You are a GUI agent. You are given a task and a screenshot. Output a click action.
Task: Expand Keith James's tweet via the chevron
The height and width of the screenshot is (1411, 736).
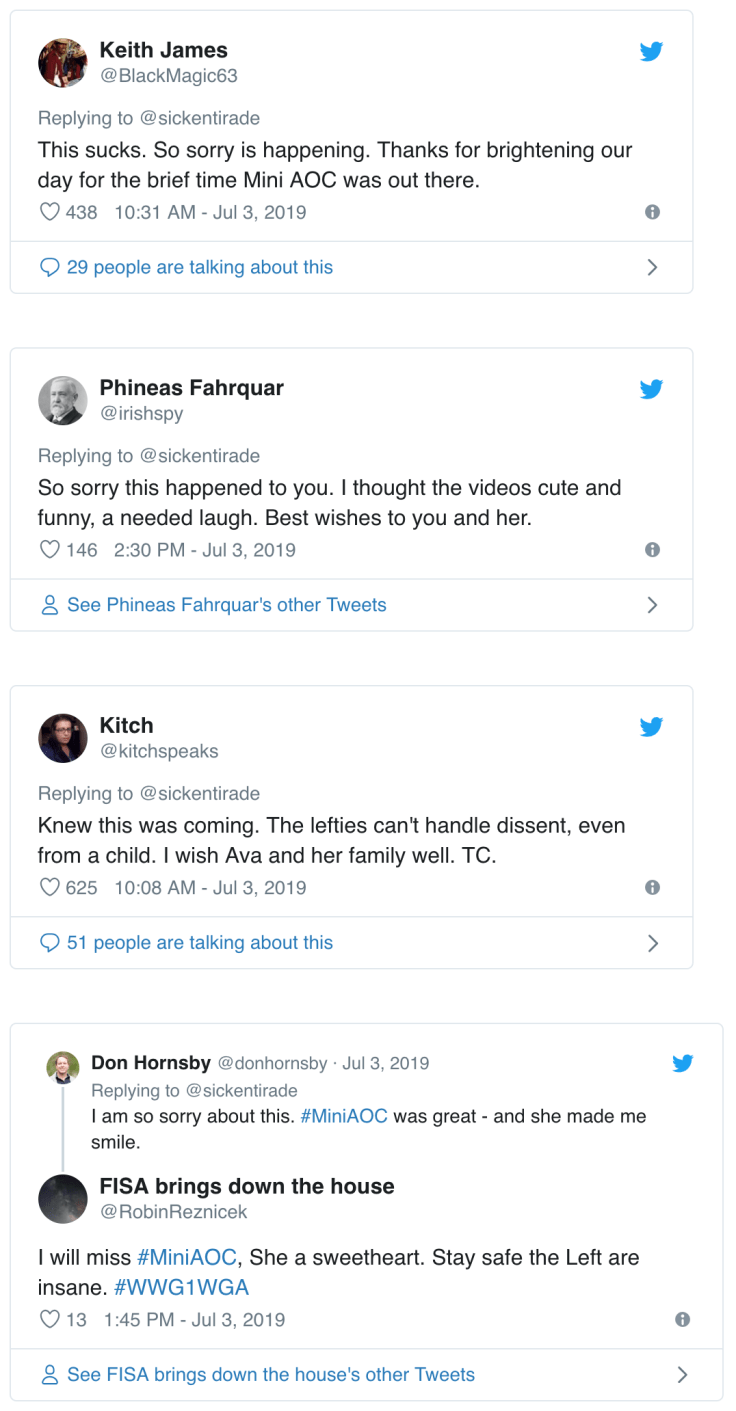(x=653, y=267)
